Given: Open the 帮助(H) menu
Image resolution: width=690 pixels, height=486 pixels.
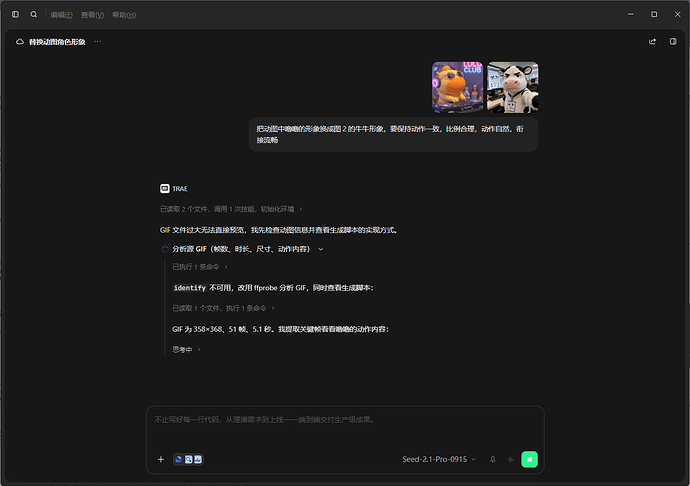Looking at the screenshot, I should (x=124, y=15).
